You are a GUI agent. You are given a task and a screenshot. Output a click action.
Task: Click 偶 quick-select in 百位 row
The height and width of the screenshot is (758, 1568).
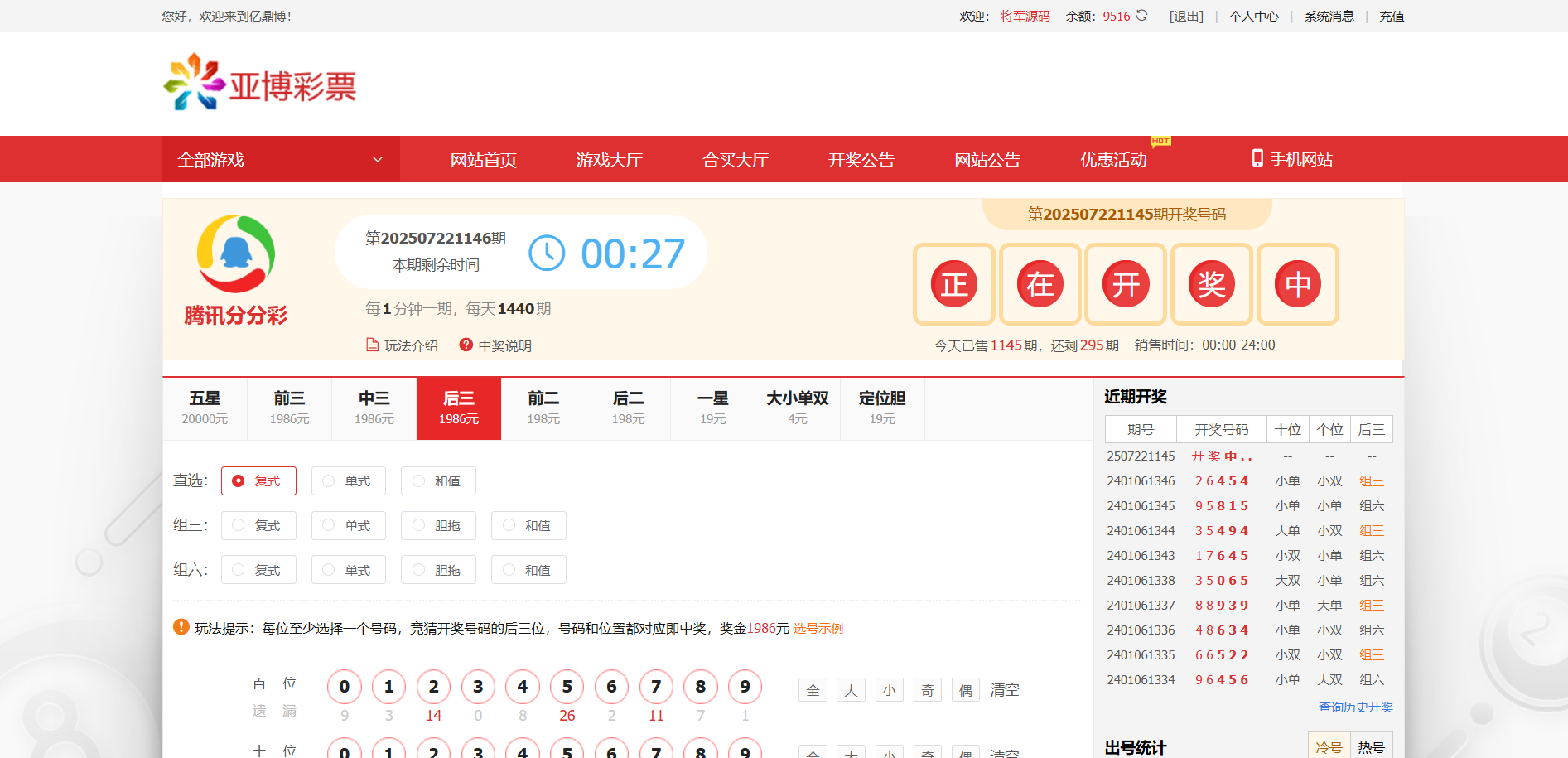pos(966,690)
